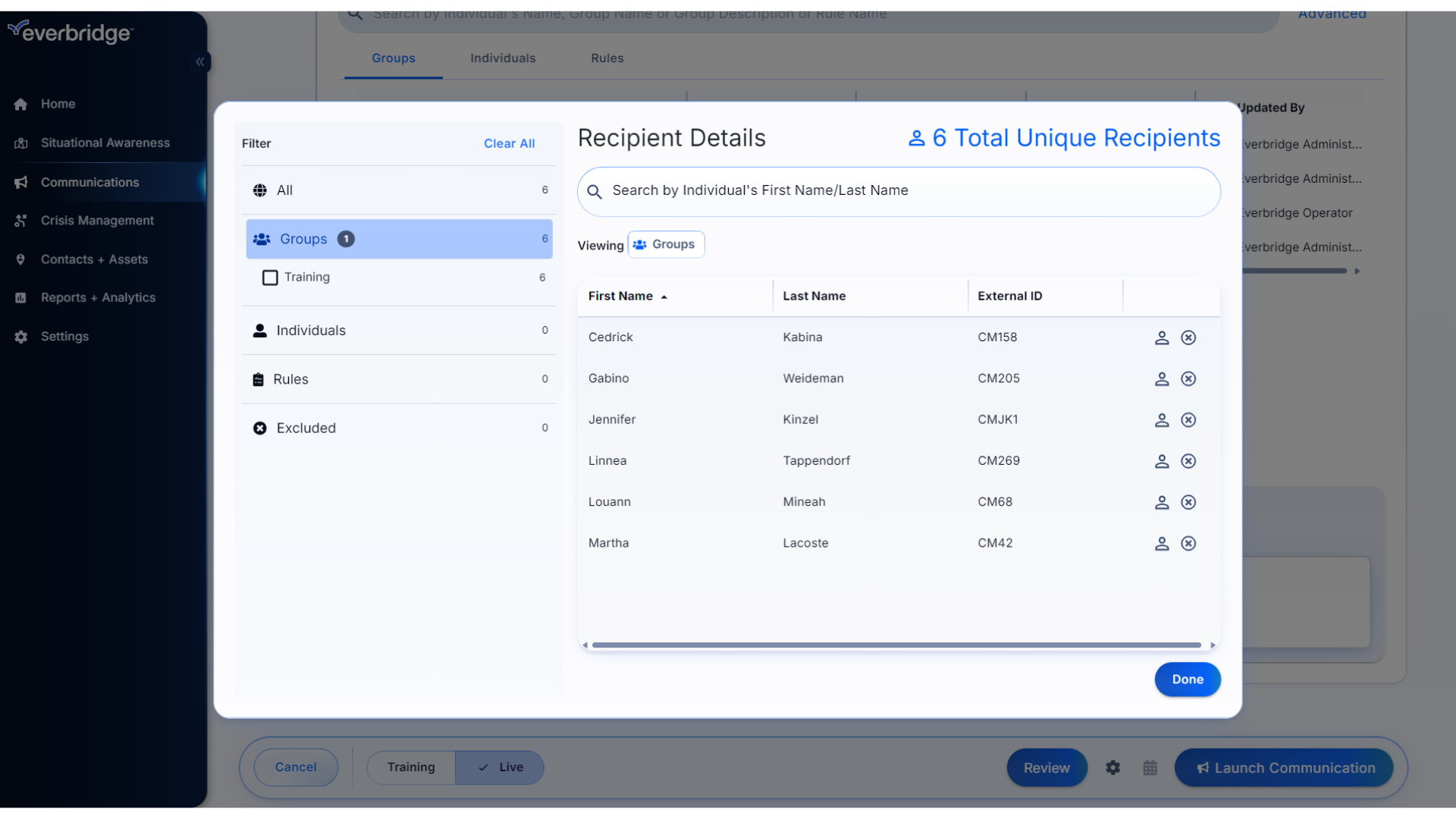Click the Done button

tap(1188, 679)
